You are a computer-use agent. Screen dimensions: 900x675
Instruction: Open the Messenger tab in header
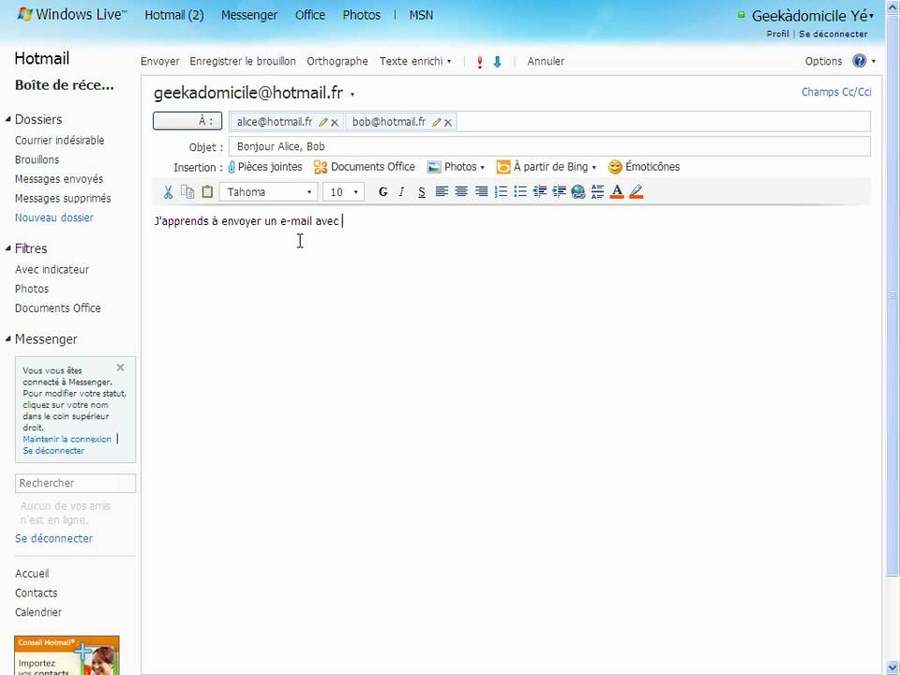coord(249,15)
